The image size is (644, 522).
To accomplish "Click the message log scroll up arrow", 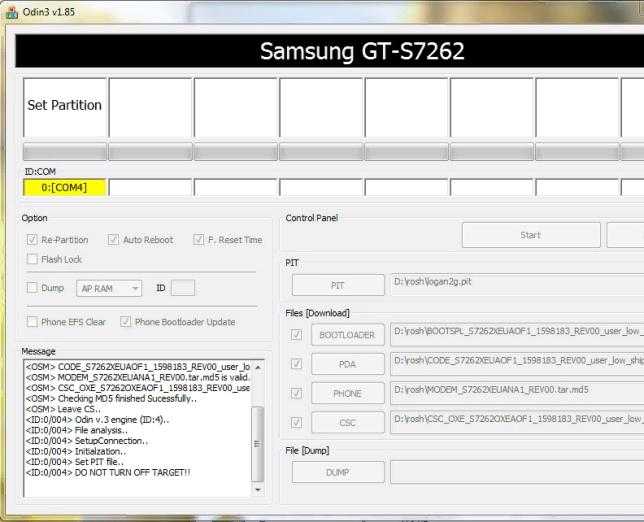I will pyautogui.click(x=258, y=367).
